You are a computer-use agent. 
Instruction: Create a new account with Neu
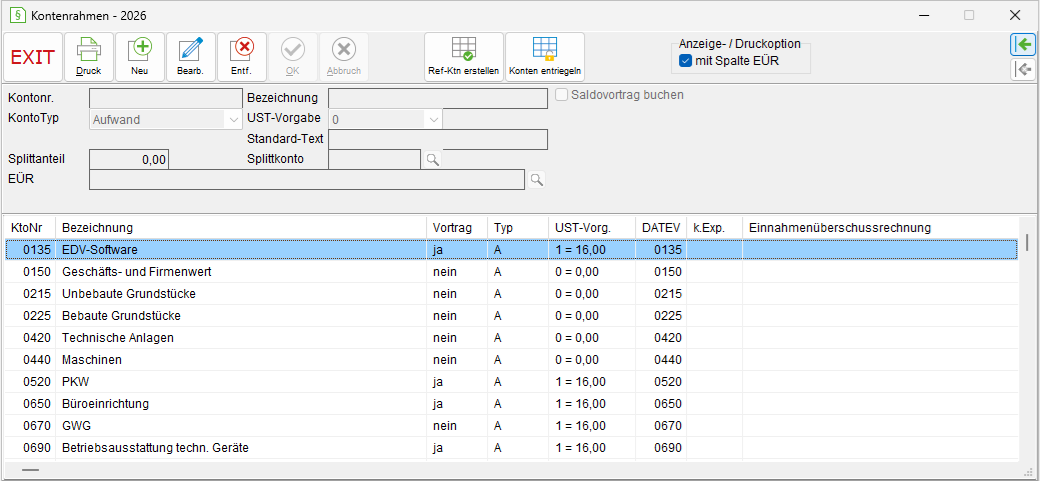click(x=140, y=57)
